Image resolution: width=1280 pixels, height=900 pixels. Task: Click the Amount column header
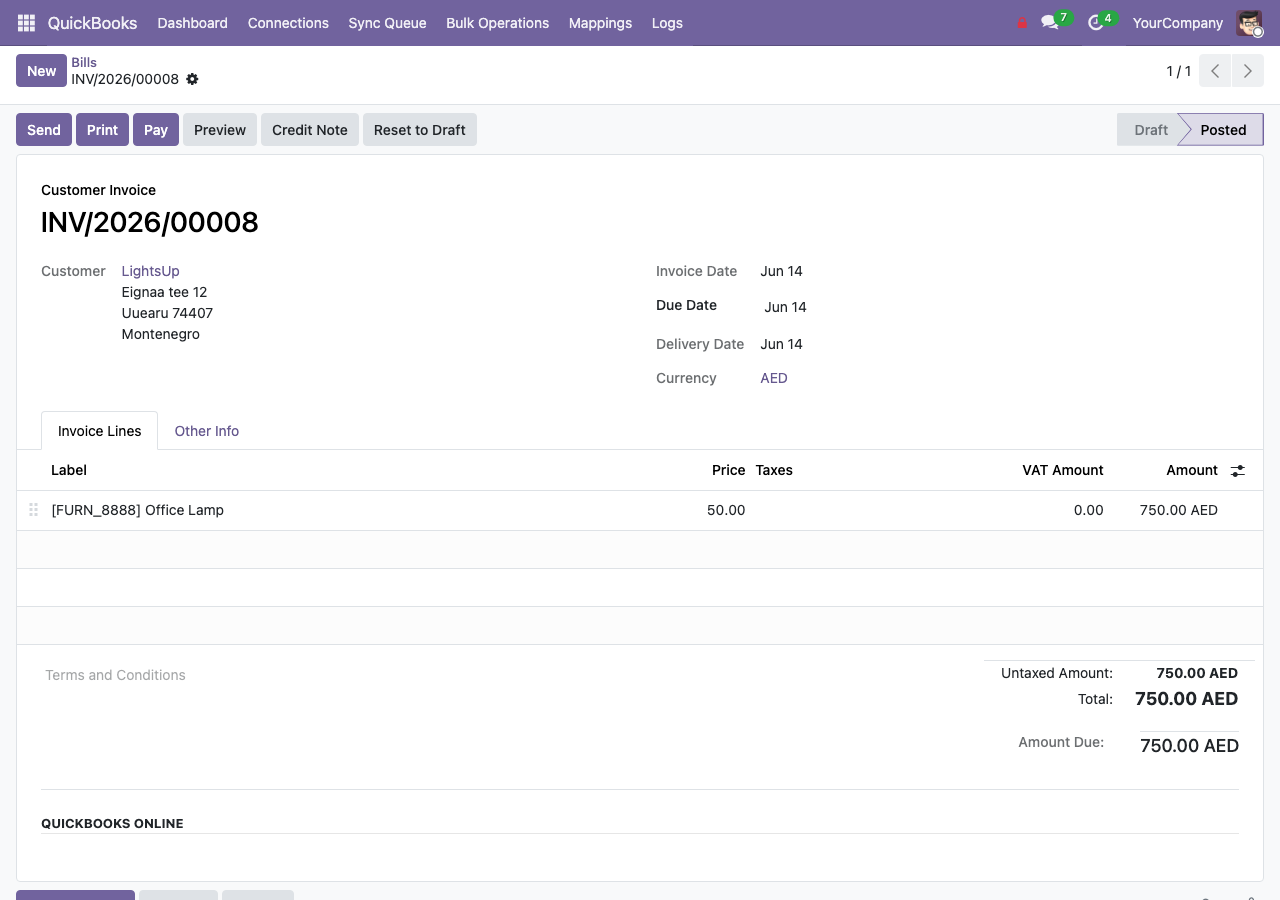(x=1192, y=470)
